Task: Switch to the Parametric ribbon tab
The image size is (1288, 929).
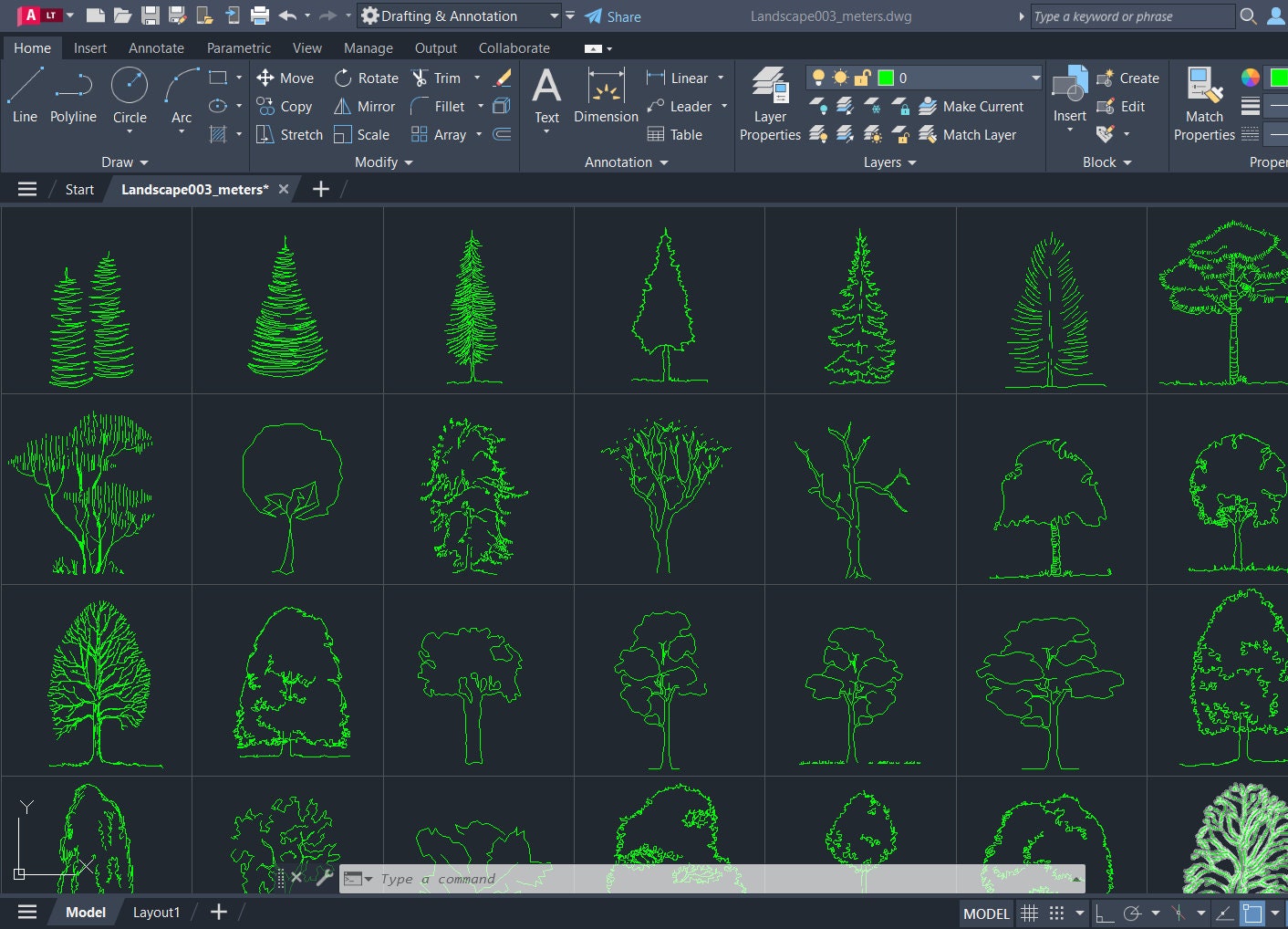Action: [x=238, y=47]
